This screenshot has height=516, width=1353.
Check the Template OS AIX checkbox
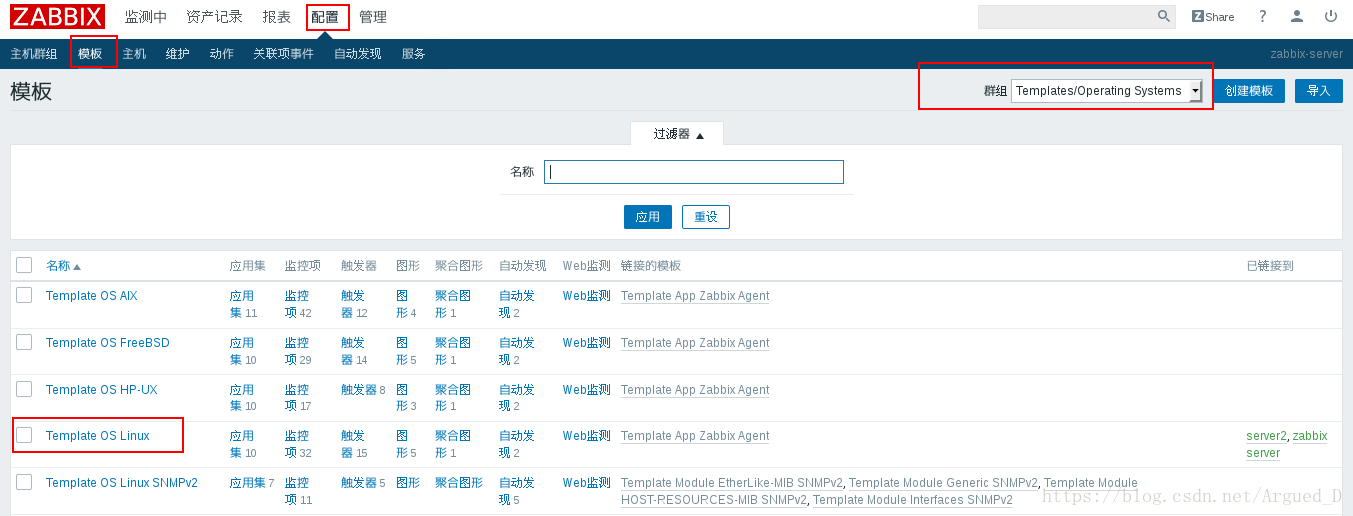click(x=24, y=295)
